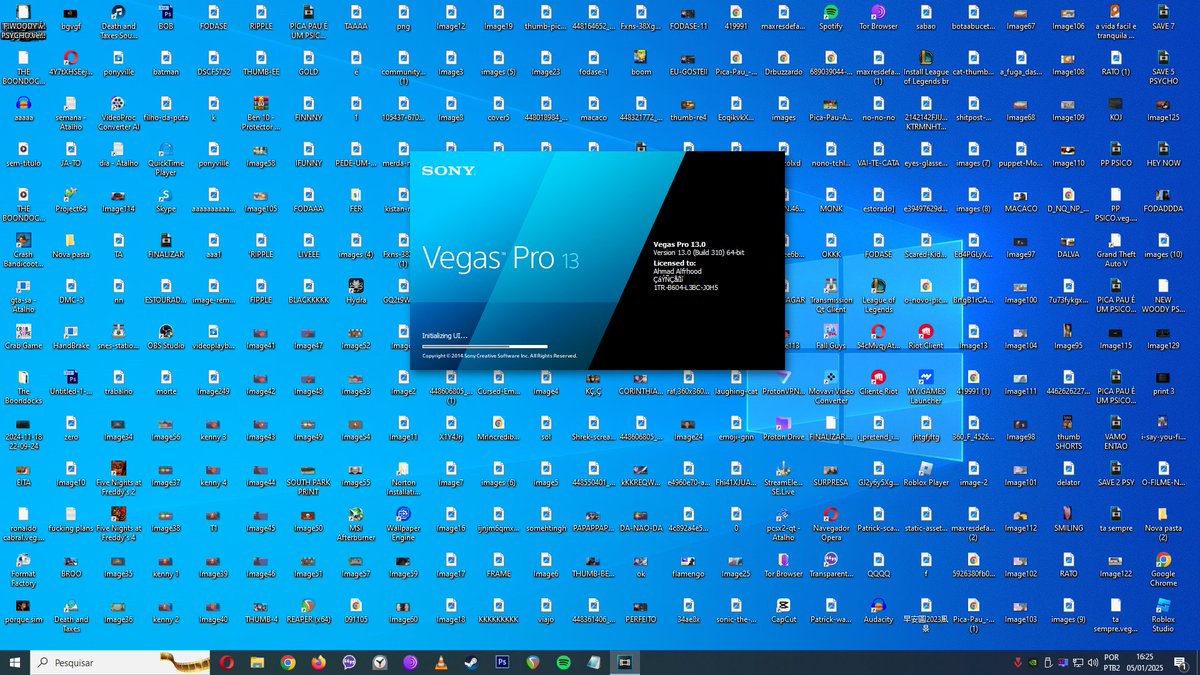Open the Grand Theft Auto V shortcut
The height and width of the screenshot is (675, 1200).
pyautogui.click(x=1115, y=250)
